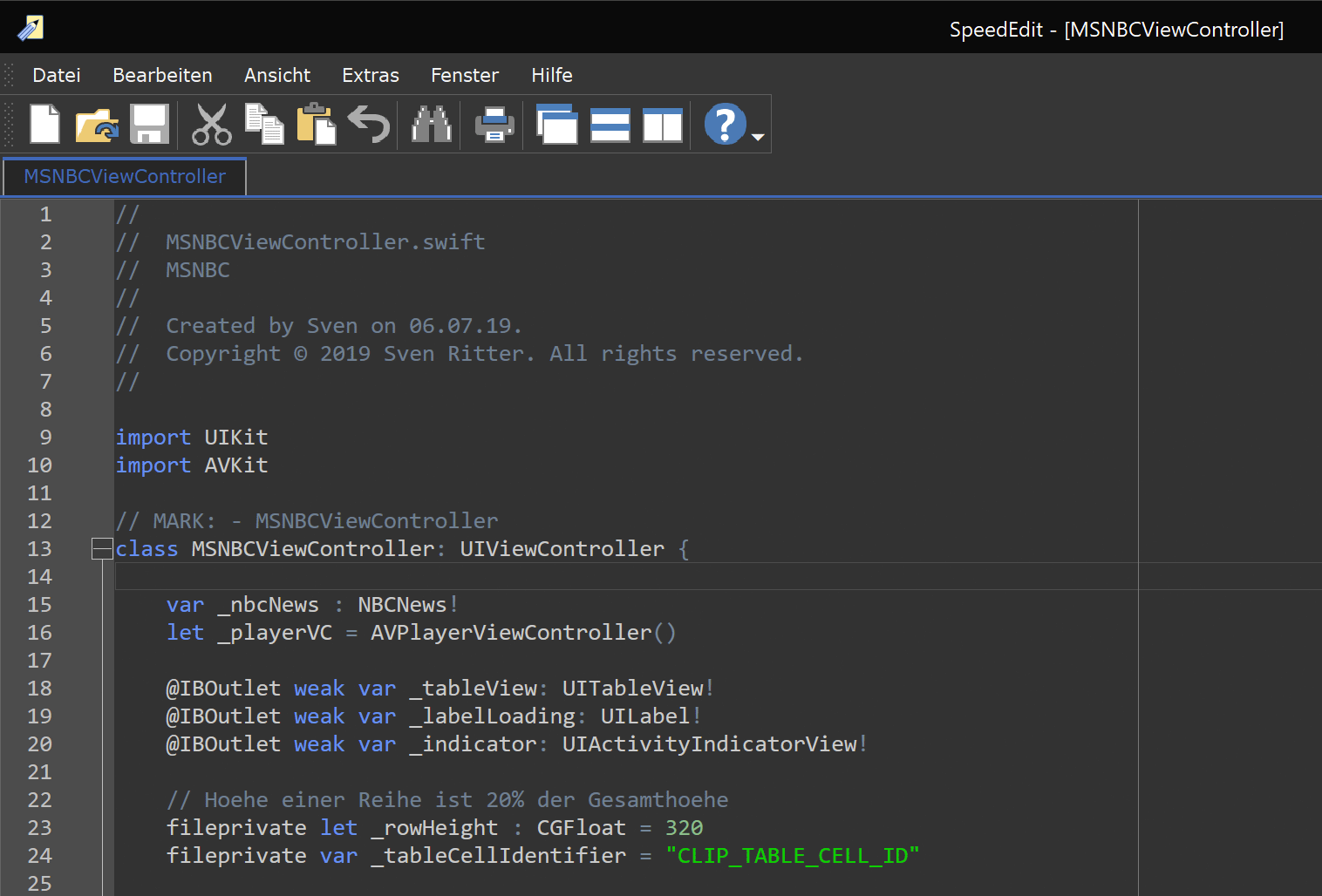Click the Help question mark icon
This screenshot has width=1322, height=896.
click(725, 124)
